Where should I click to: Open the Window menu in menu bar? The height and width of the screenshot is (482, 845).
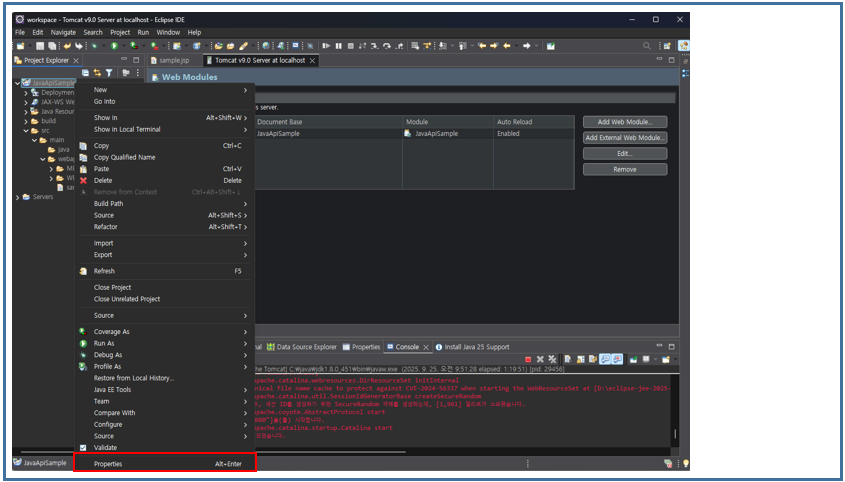pyautogui.click(x=168, y=32)
